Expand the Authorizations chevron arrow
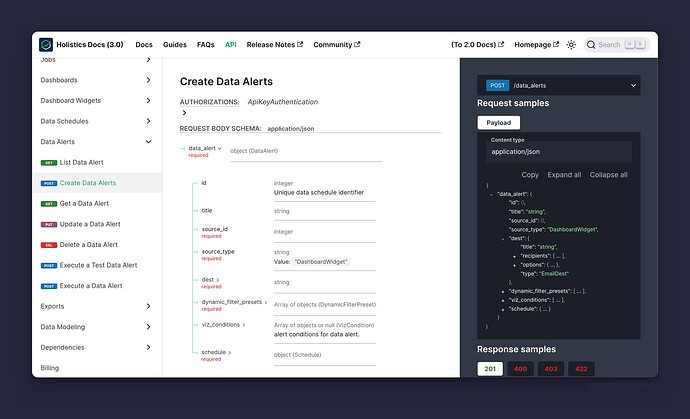Image resolution: width=690 pixels, height=419 pixels. (184, 113)
